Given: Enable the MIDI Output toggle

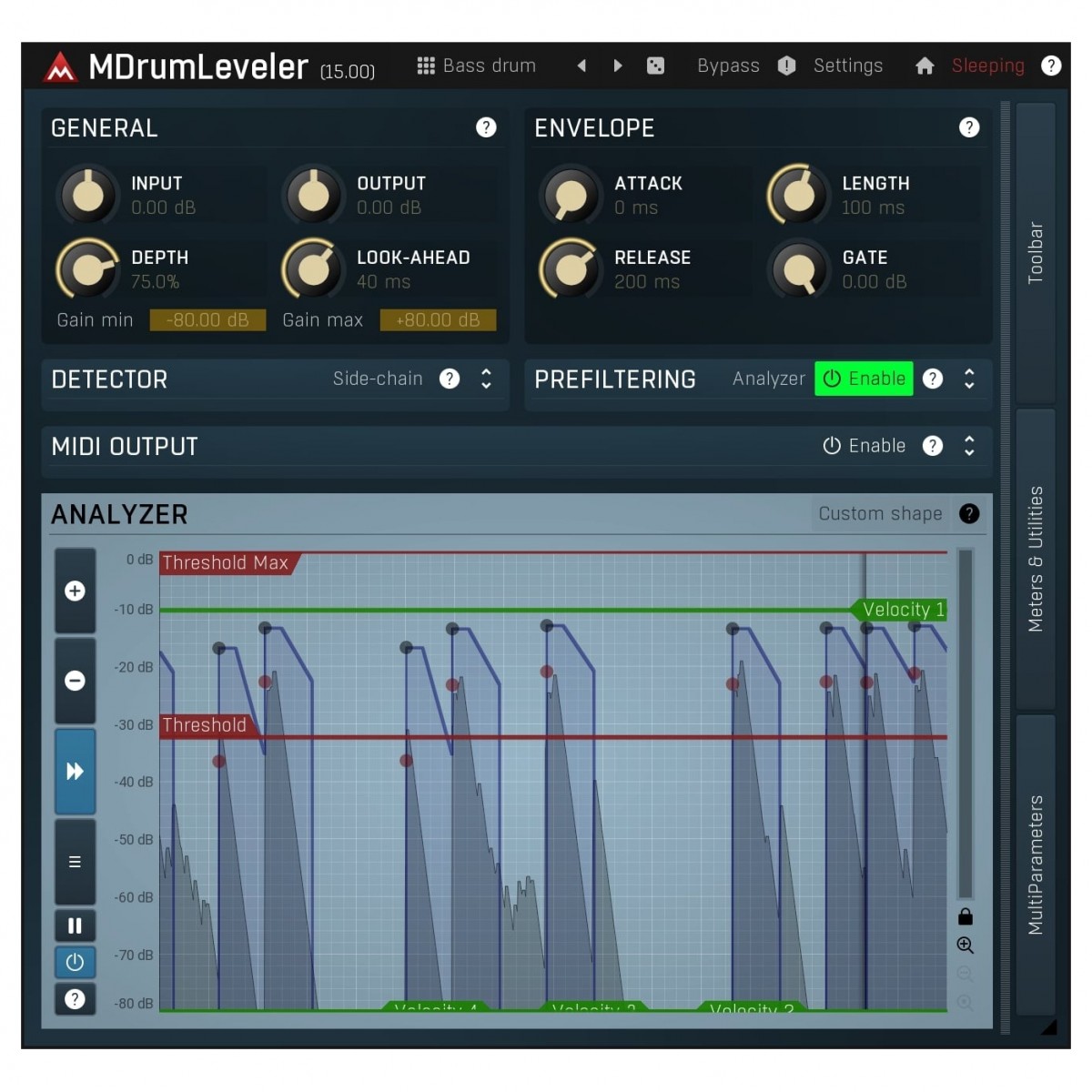Looking at the screenshot, I should coord(864,446).
